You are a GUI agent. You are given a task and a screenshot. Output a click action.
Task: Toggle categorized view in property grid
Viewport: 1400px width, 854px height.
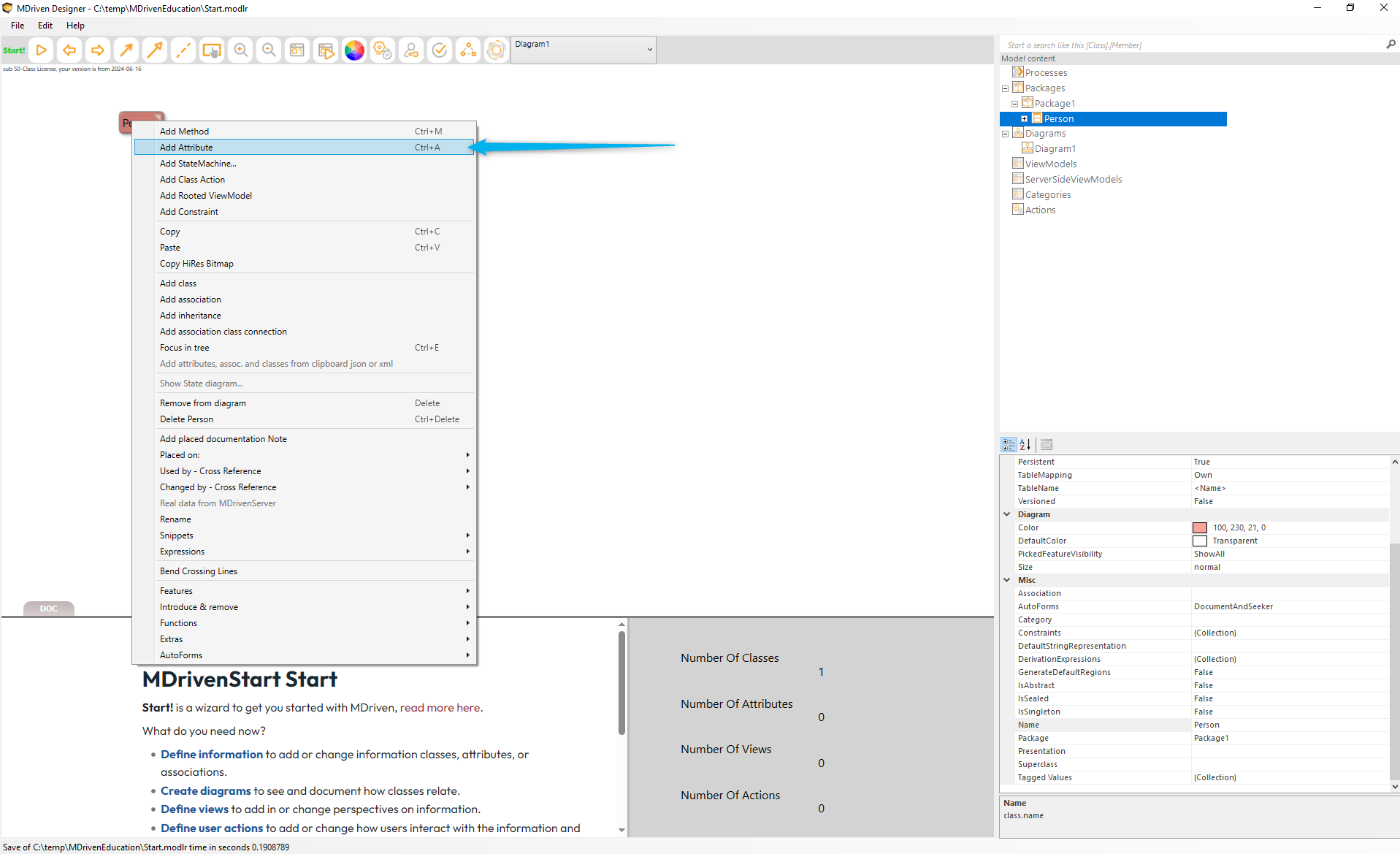pyautogui.click(x=1009, y=444)
